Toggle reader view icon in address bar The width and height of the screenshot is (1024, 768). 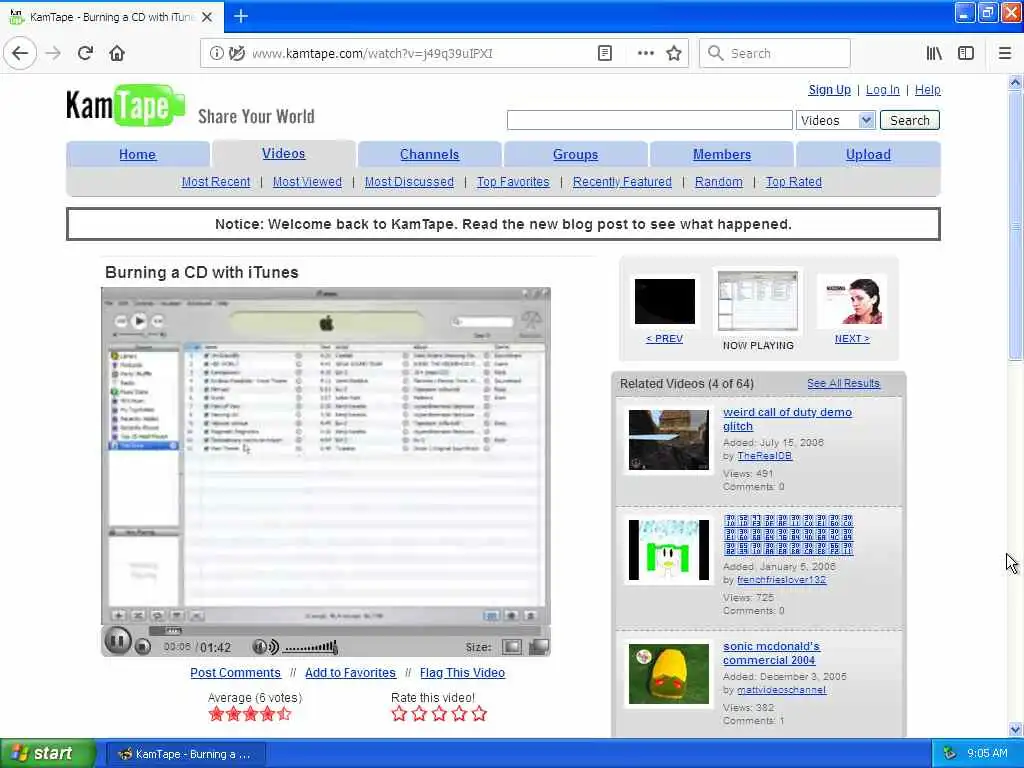pyautogui.click(x=605, y=53)
